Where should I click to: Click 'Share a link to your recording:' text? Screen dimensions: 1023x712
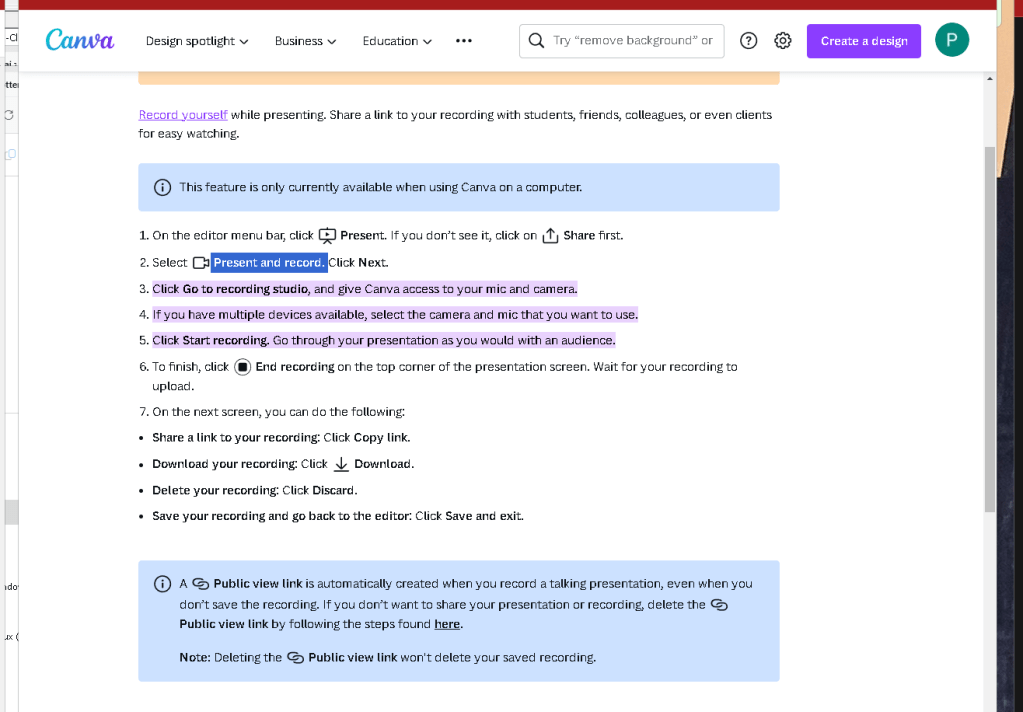click(236, 437)
